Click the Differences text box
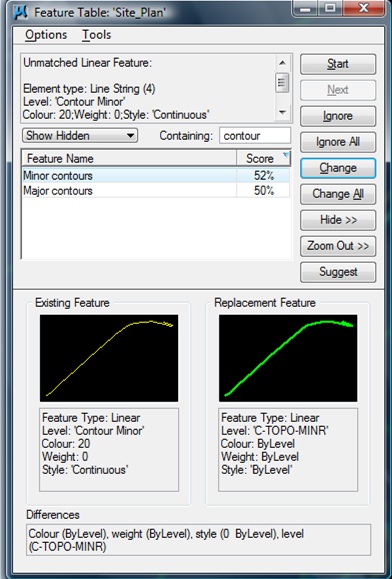This screenshot has width=392, height=579. (x=198, y=540)
